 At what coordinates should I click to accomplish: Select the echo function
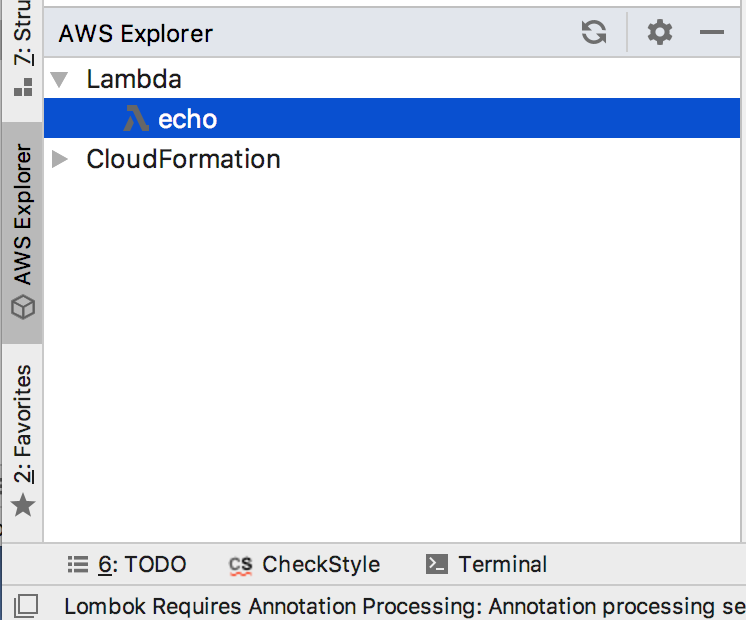(x=392, y=118)
